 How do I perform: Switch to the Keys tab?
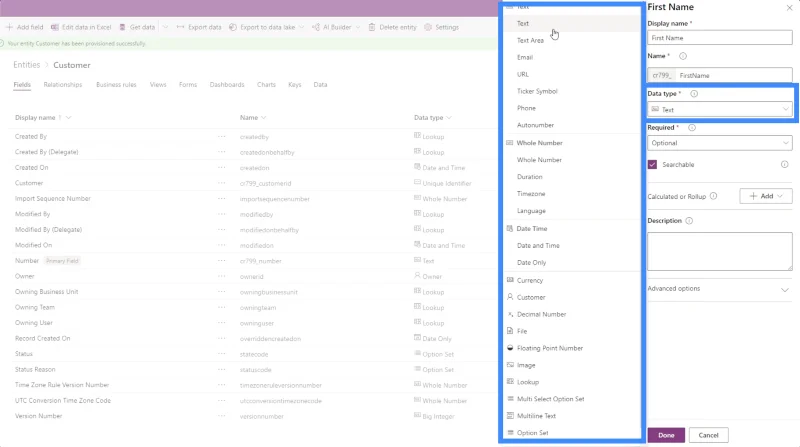click(295, 85)
